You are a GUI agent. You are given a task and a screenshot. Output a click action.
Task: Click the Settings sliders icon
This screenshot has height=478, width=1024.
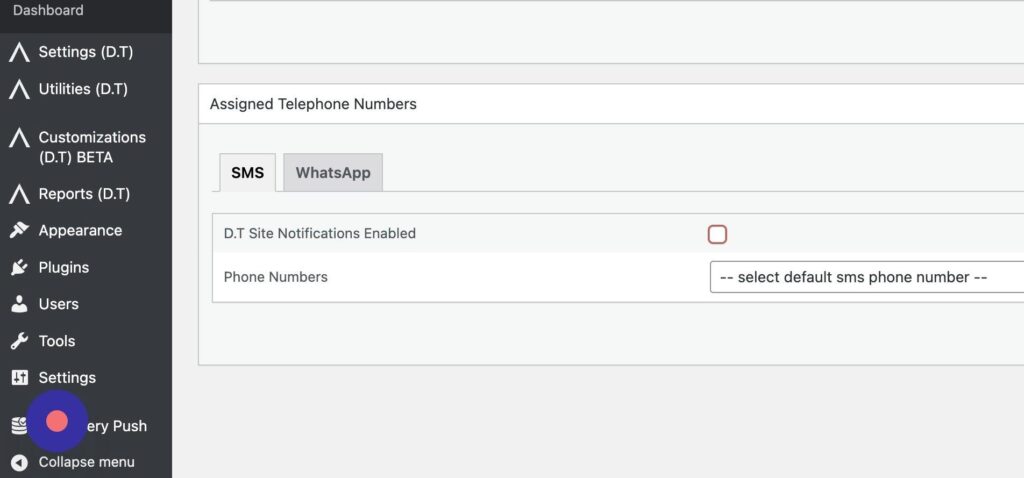pos(19,378)
